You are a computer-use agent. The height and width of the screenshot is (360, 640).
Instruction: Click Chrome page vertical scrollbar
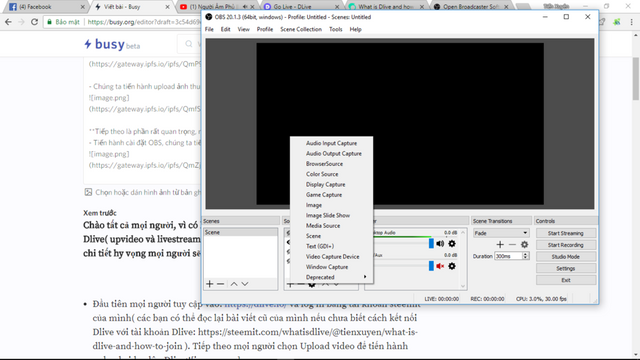pos(636,79)
